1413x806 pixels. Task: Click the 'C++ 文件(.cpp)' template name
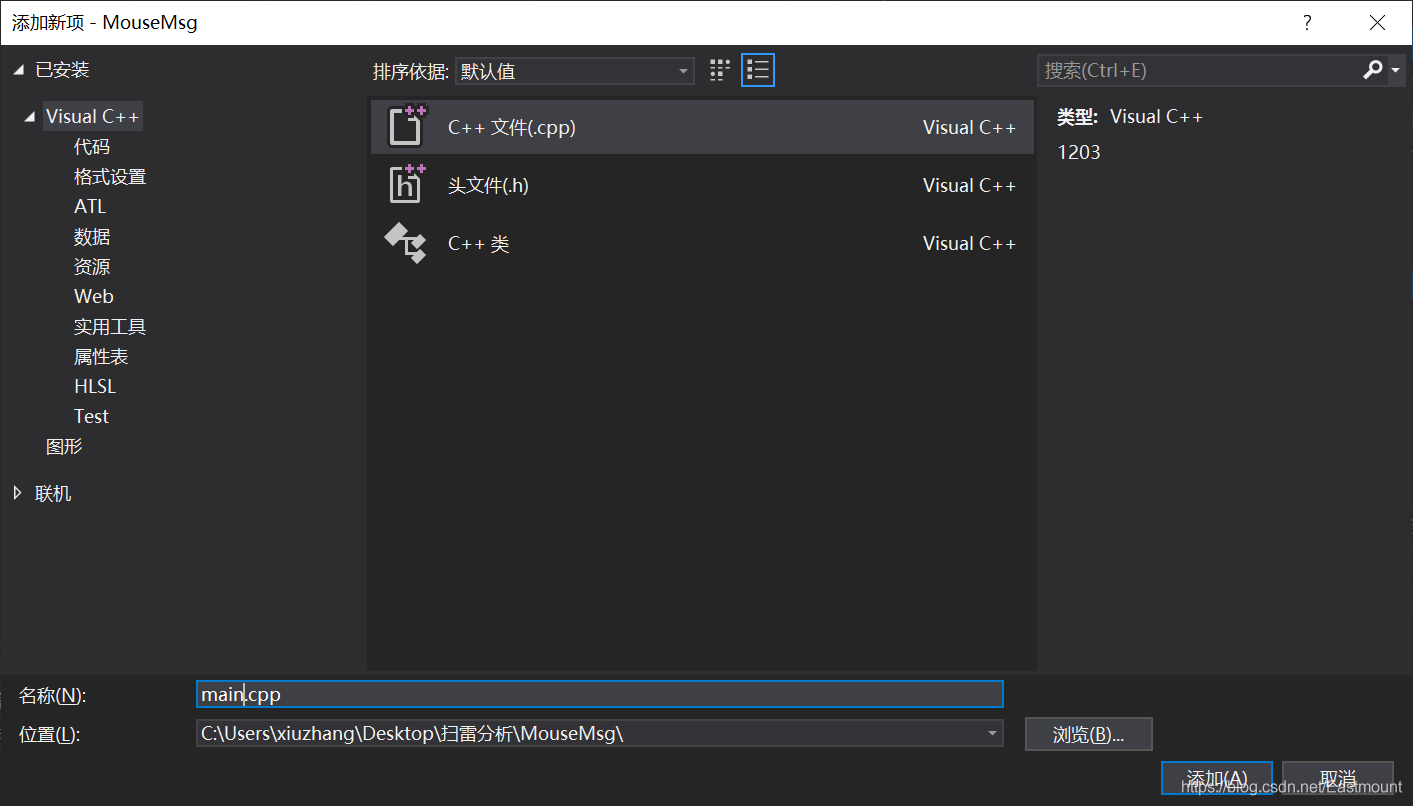[512, 127]
